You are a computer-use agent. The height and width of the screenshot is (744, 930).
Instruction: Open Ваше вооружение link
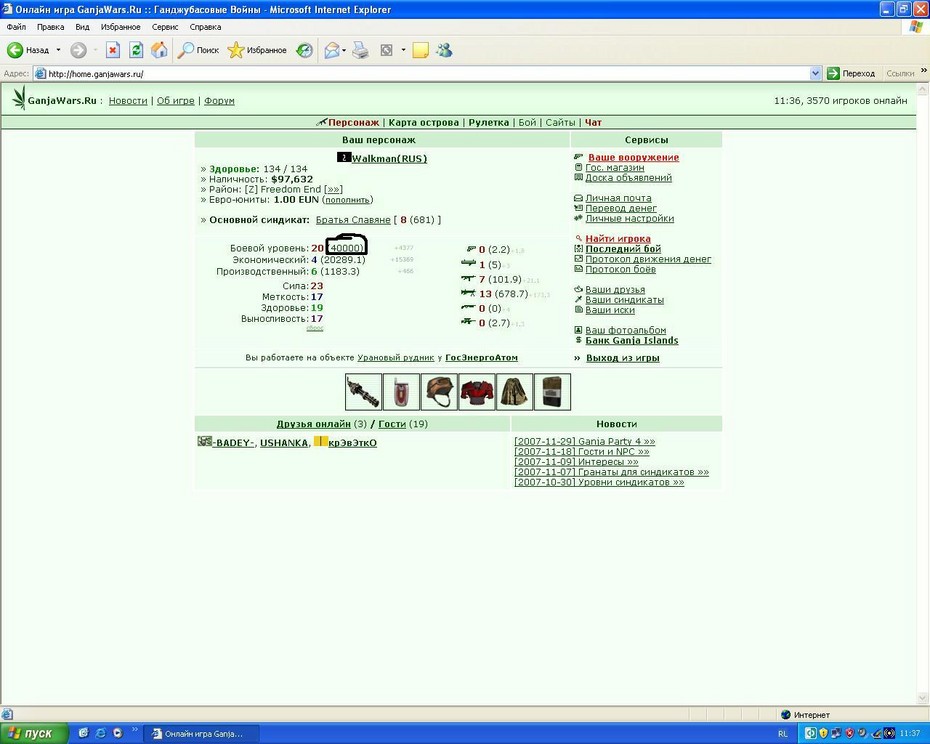pyautogui.click(x=633, y=157)
